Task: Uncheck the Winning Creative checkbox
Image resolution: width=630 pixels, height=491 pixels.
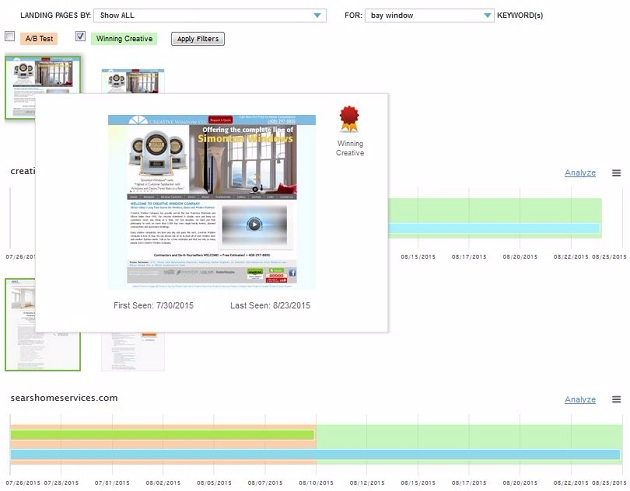Action: (80, 37)
